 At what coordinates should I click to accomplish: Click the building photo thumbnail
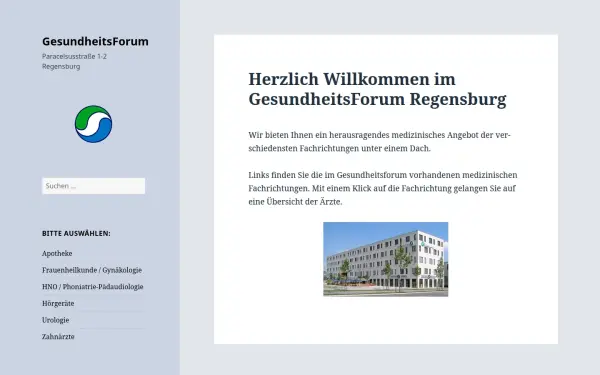(386, 259)
